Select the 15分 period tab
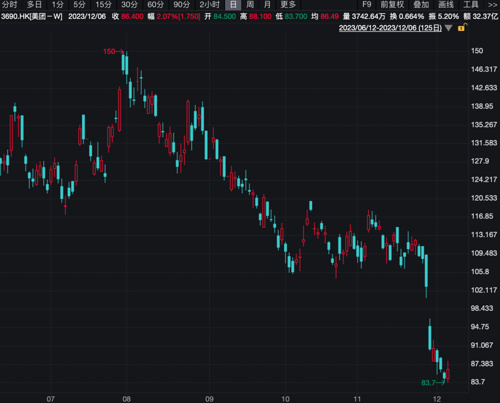 coord(104,5)
